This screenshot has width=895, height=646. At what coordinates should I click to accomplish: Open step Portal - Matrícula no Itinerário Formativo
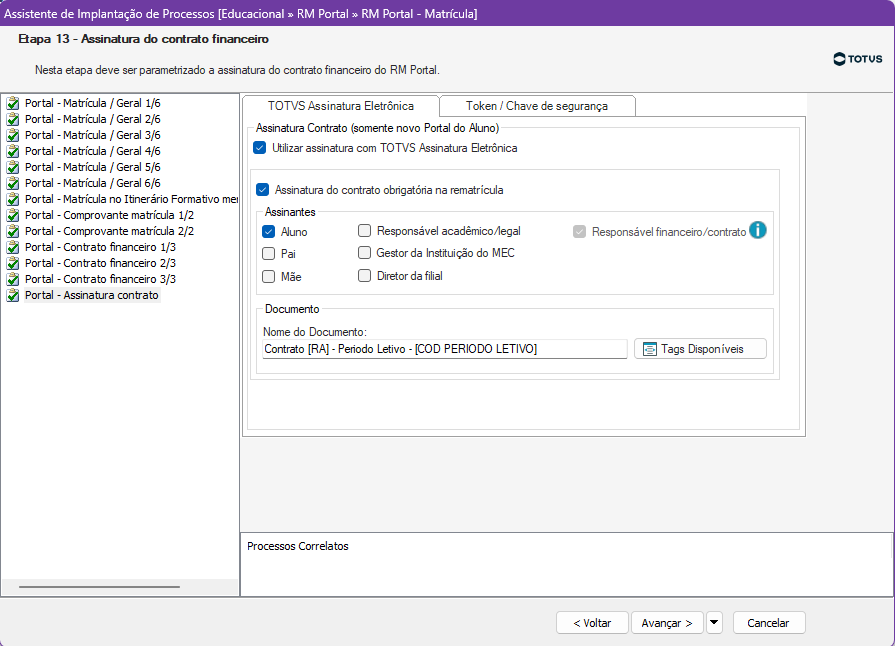pyautogui.click(x=131, y=199)
